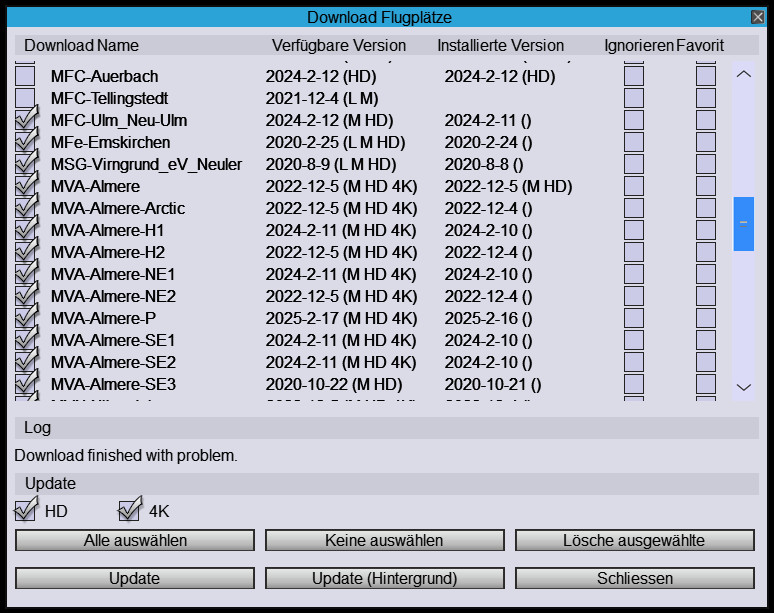This screenshot has height=613, width=774.
Task: Select the MVA-Almere-SE3 row name
Action: pyautogui.click(x=113, y=384)
